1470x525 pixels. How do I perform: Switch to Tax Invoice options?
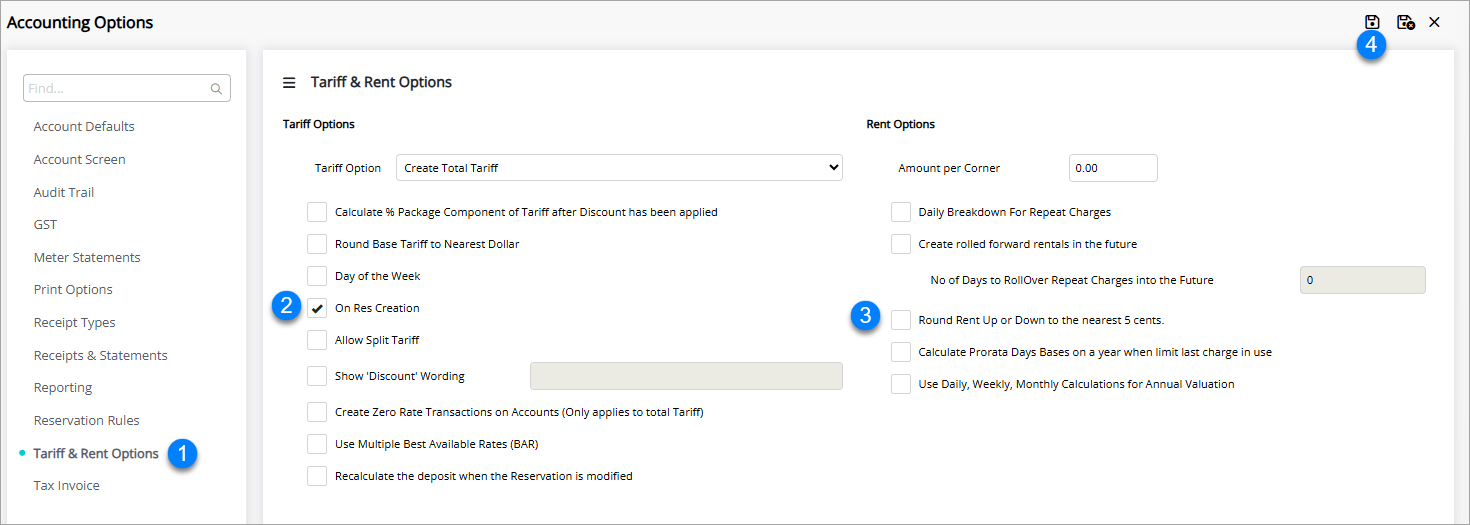(x=66, y=486)
